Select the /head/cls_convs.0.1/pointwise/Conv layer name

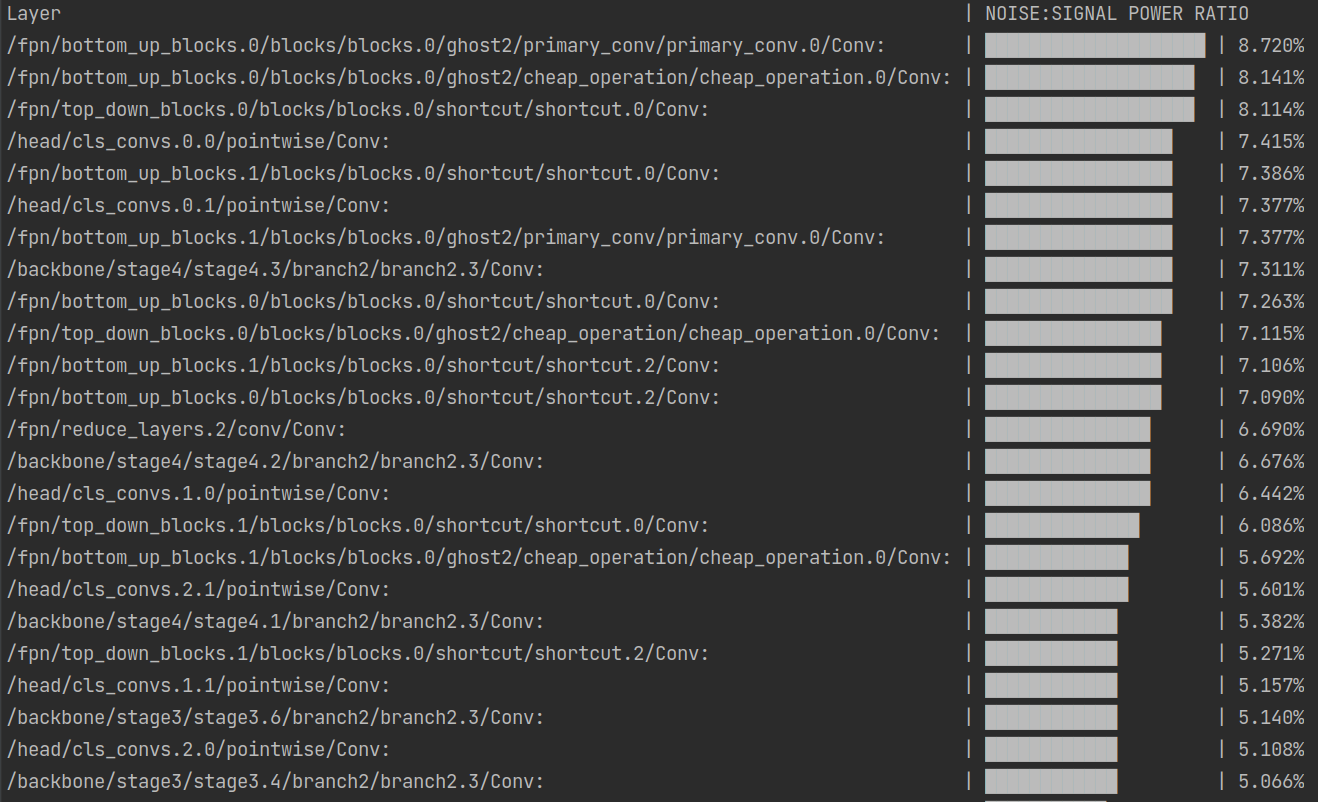coord(198,206)
